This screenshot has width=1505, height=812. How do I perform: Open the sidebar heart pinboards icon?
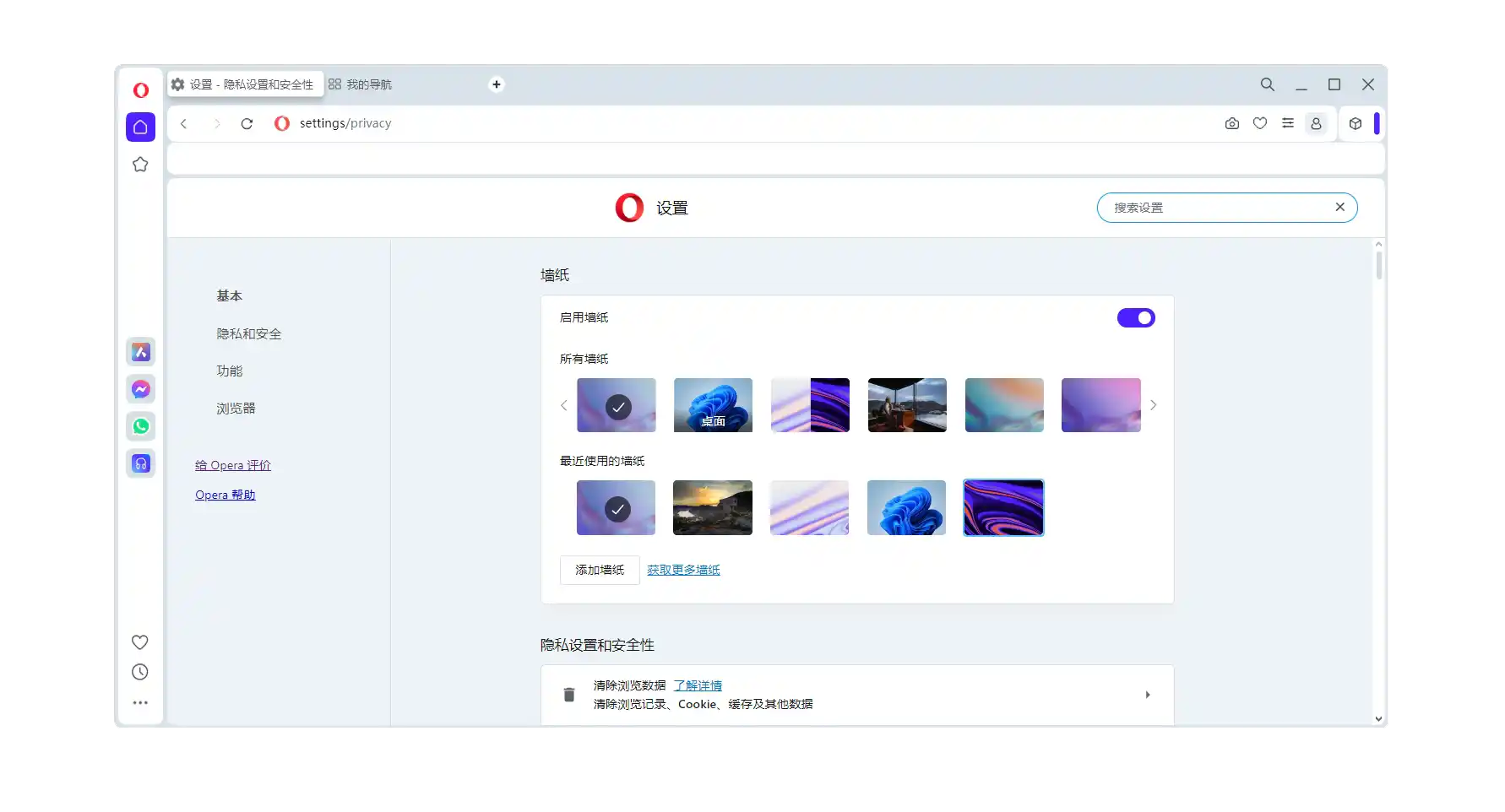pos(140,642)
